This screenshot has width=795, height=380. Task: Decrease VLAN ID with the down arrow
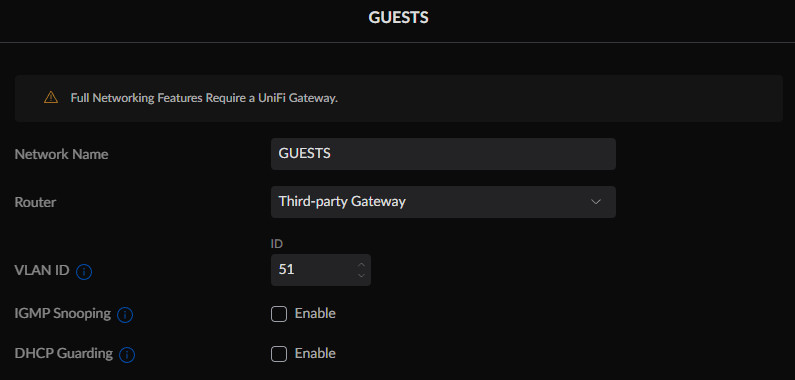(x=361, y=275)
